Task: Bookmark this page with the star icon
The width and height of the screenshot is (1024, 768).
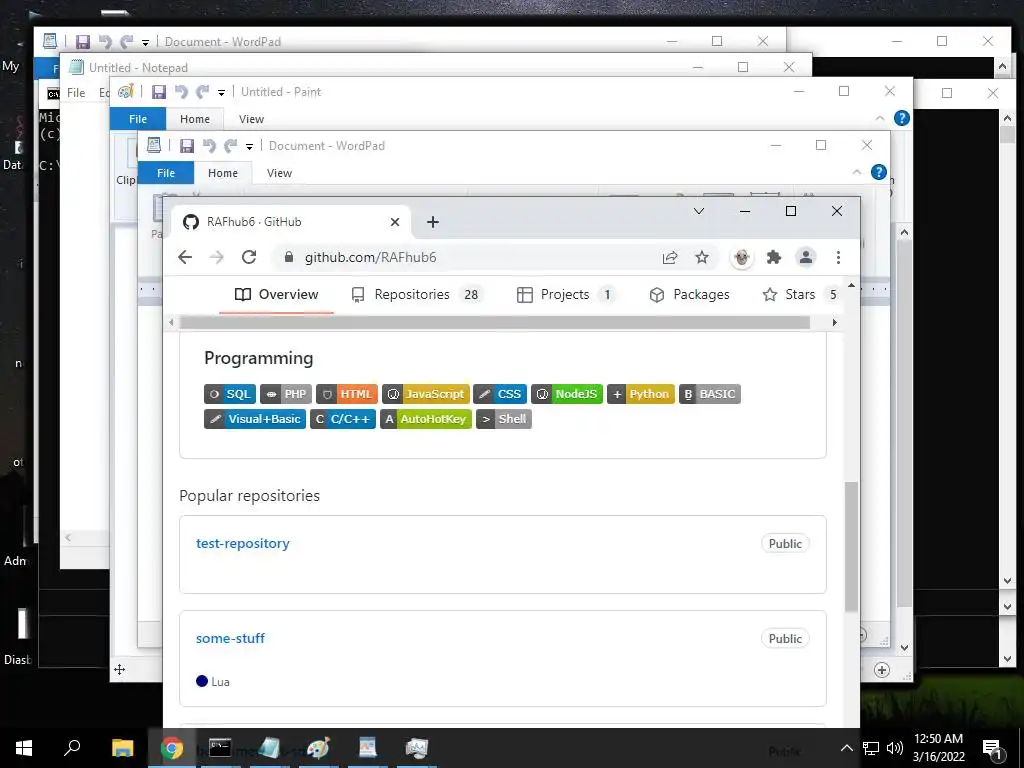Action: (702, 257)
